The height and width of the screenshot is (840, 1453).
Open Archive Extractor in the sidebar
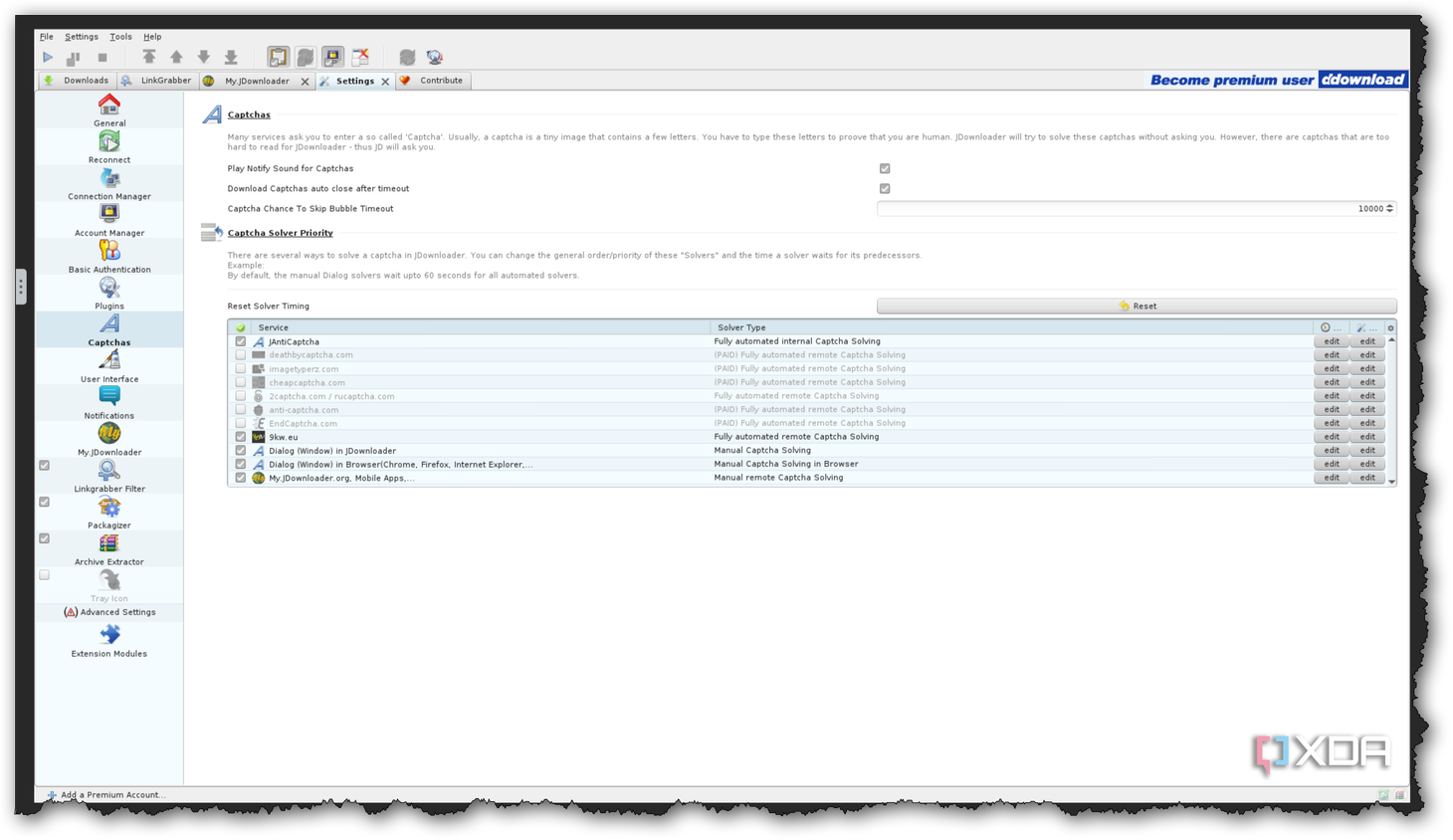(109, 549)
